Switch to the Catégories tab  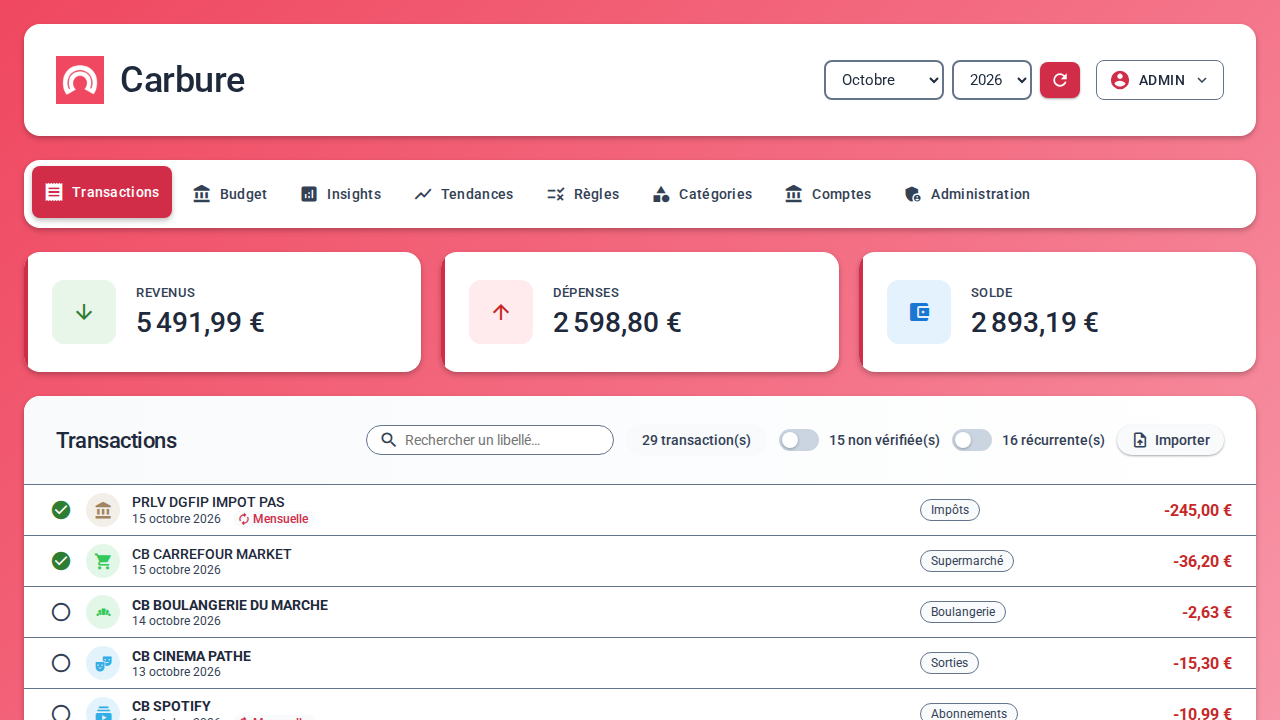click(x=702, y=194)
